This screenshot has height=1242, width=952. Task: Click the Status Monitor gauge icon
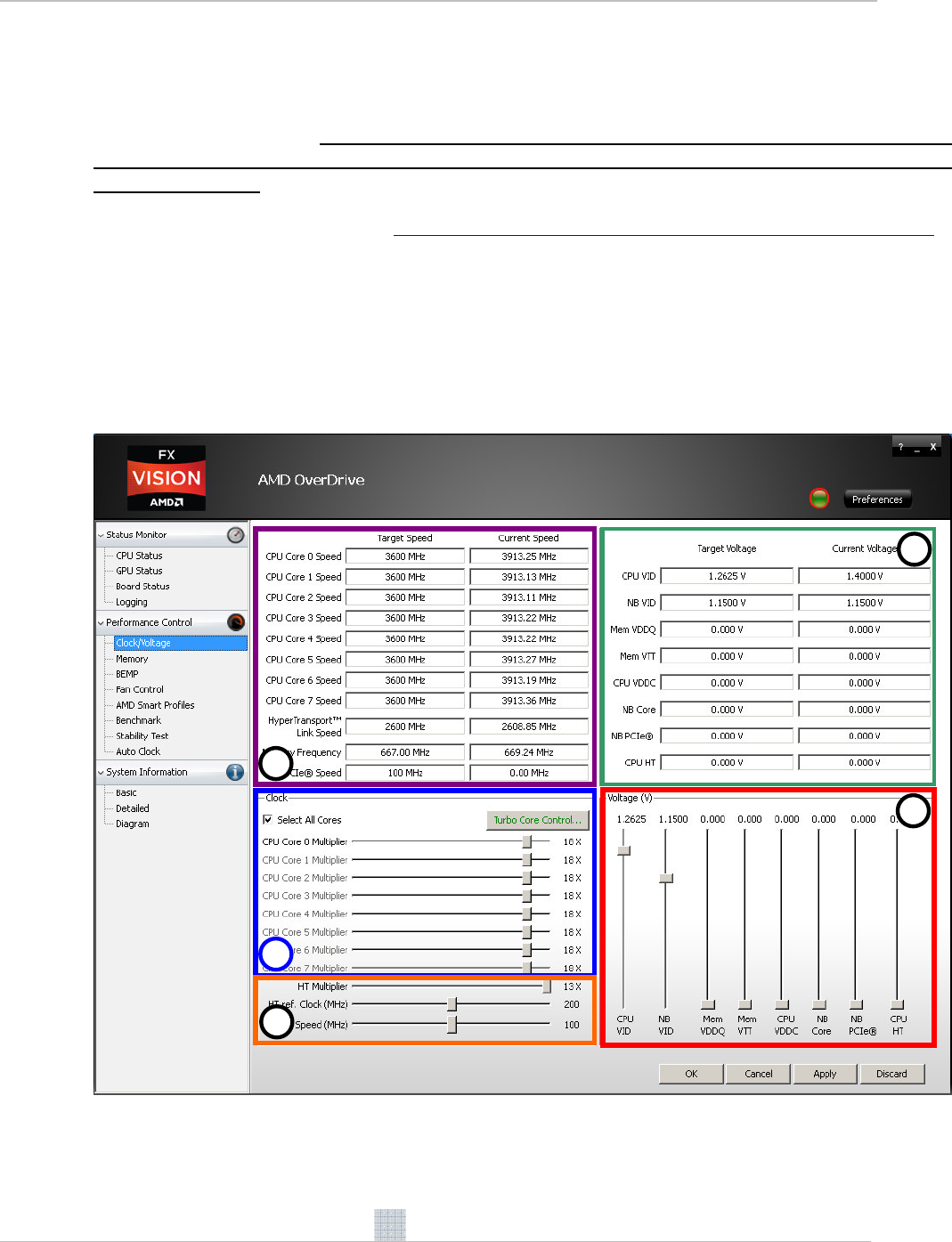point(235,535)
